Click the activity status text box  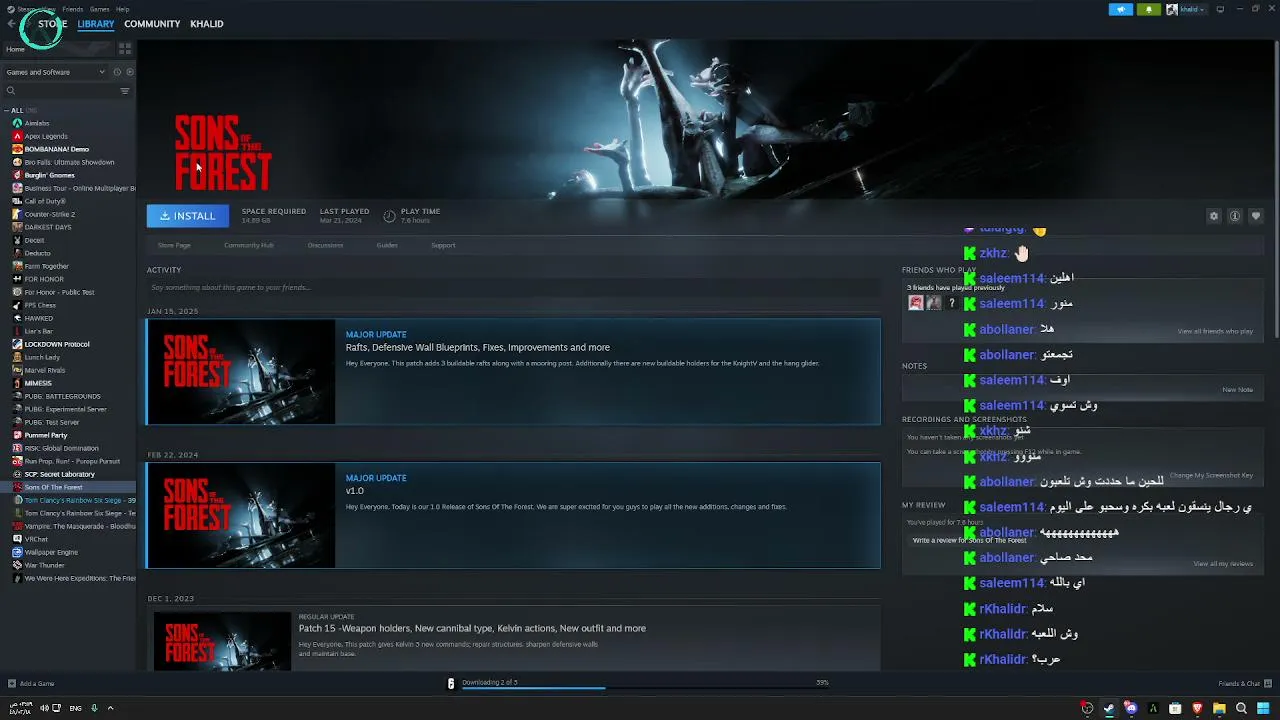(x=513, y=288)
